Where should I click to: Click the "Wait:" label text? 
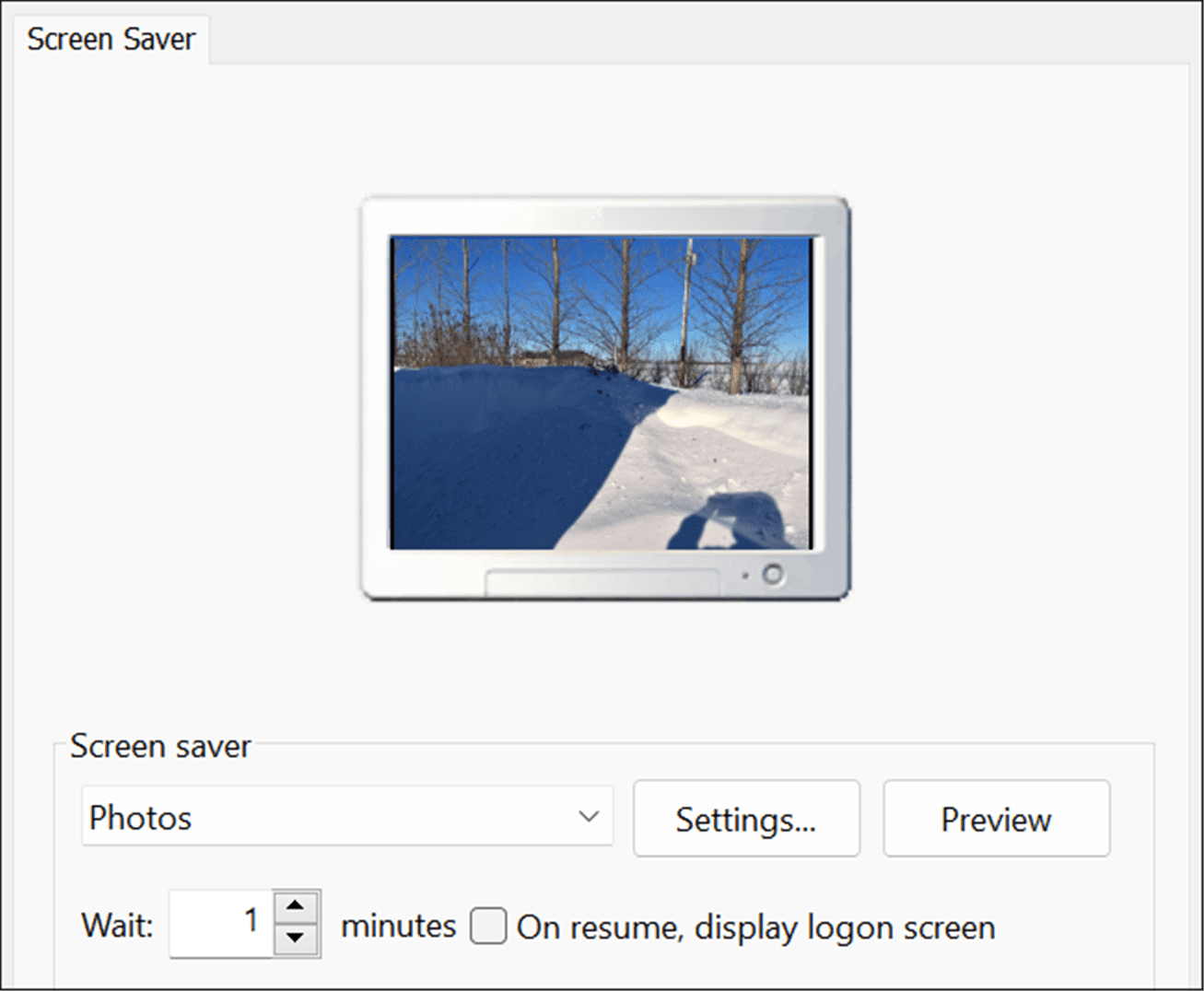[x=115, y=927]
